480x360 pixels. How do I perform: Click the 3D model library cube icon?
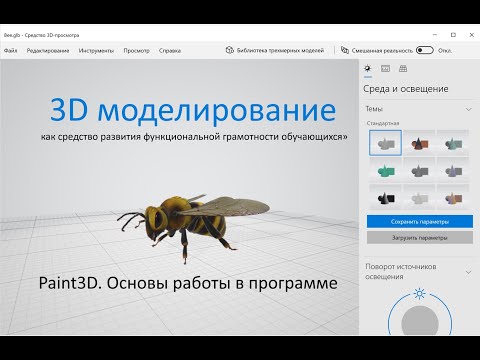point(229,50)
